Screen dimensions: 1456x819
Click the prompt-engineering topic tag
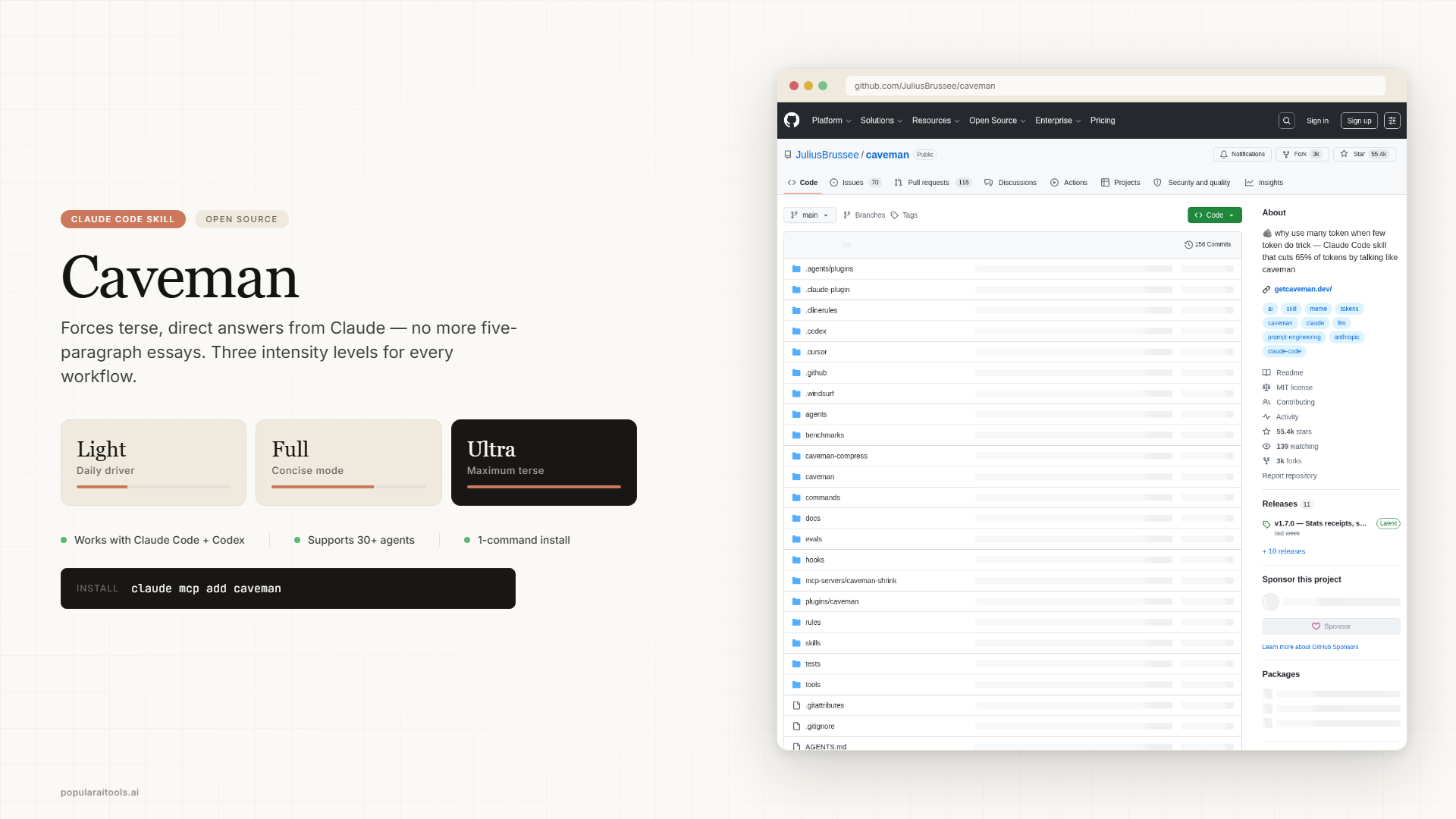pos(1294,337)
